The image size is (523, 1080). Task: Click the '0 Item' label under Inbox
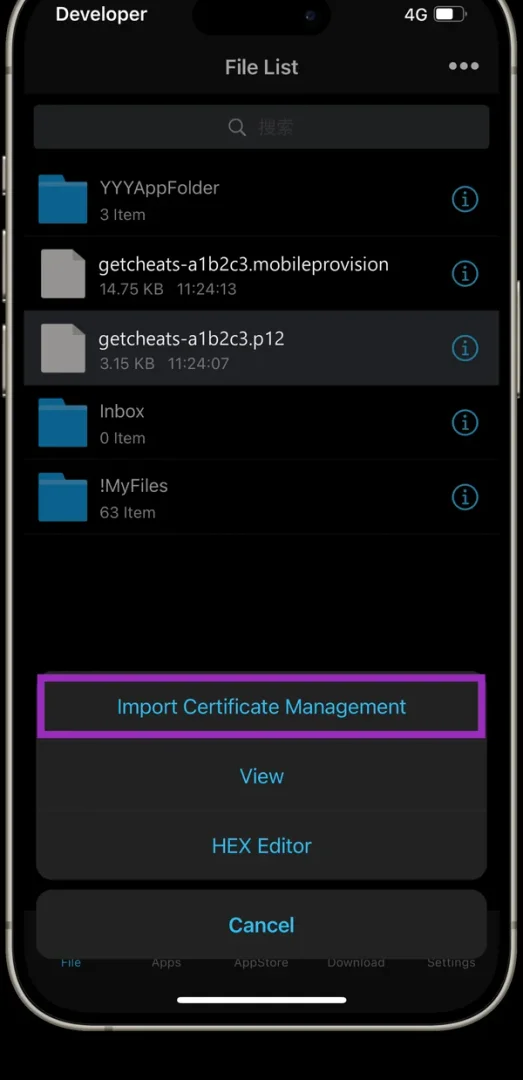coord(123,438)
